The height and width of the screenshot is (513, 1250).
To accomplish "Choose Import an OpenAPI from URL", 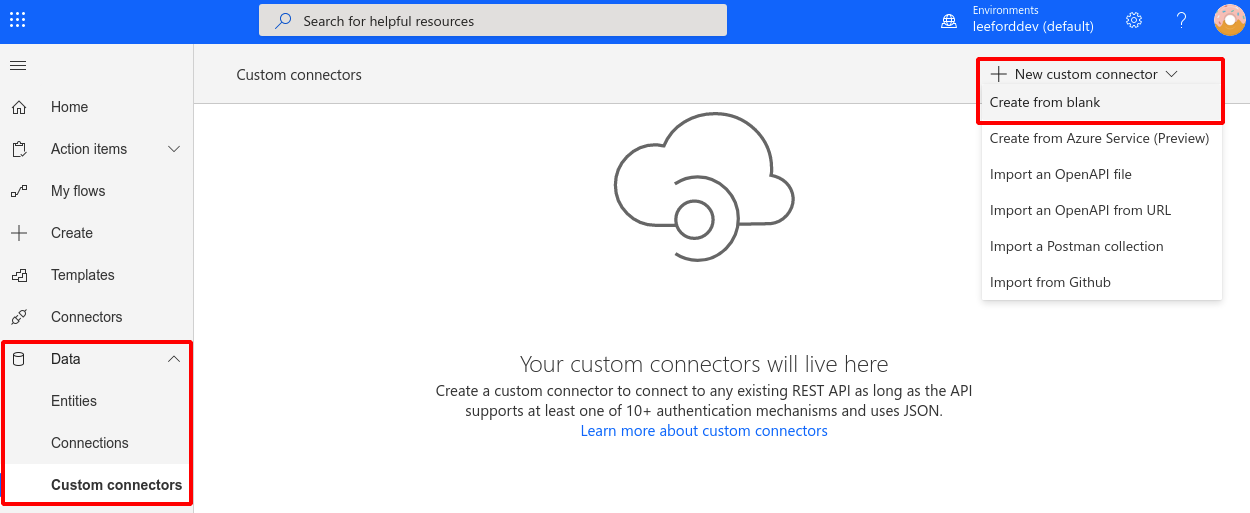I will [1102, 210].
